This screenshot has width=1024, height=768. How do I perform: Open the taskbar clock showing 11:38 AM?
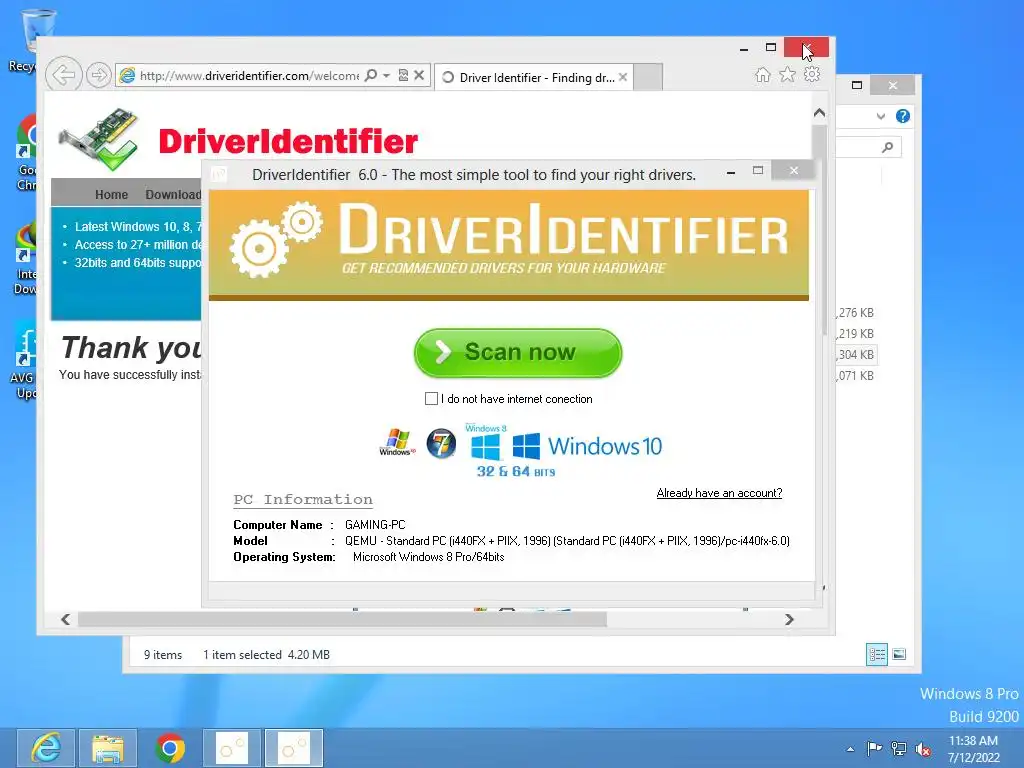click(974, 749)
